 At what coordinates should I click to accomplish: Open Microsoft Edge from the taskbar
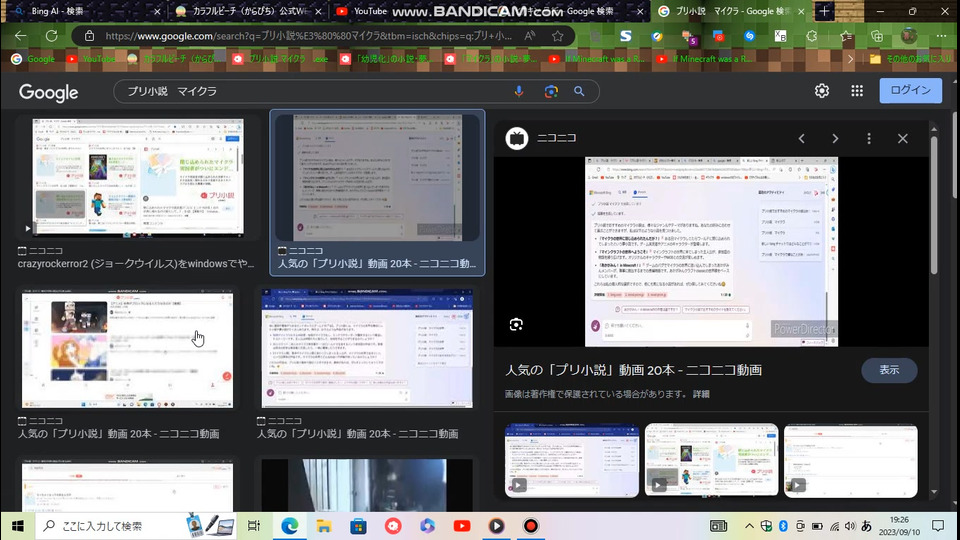pos(290,525)
